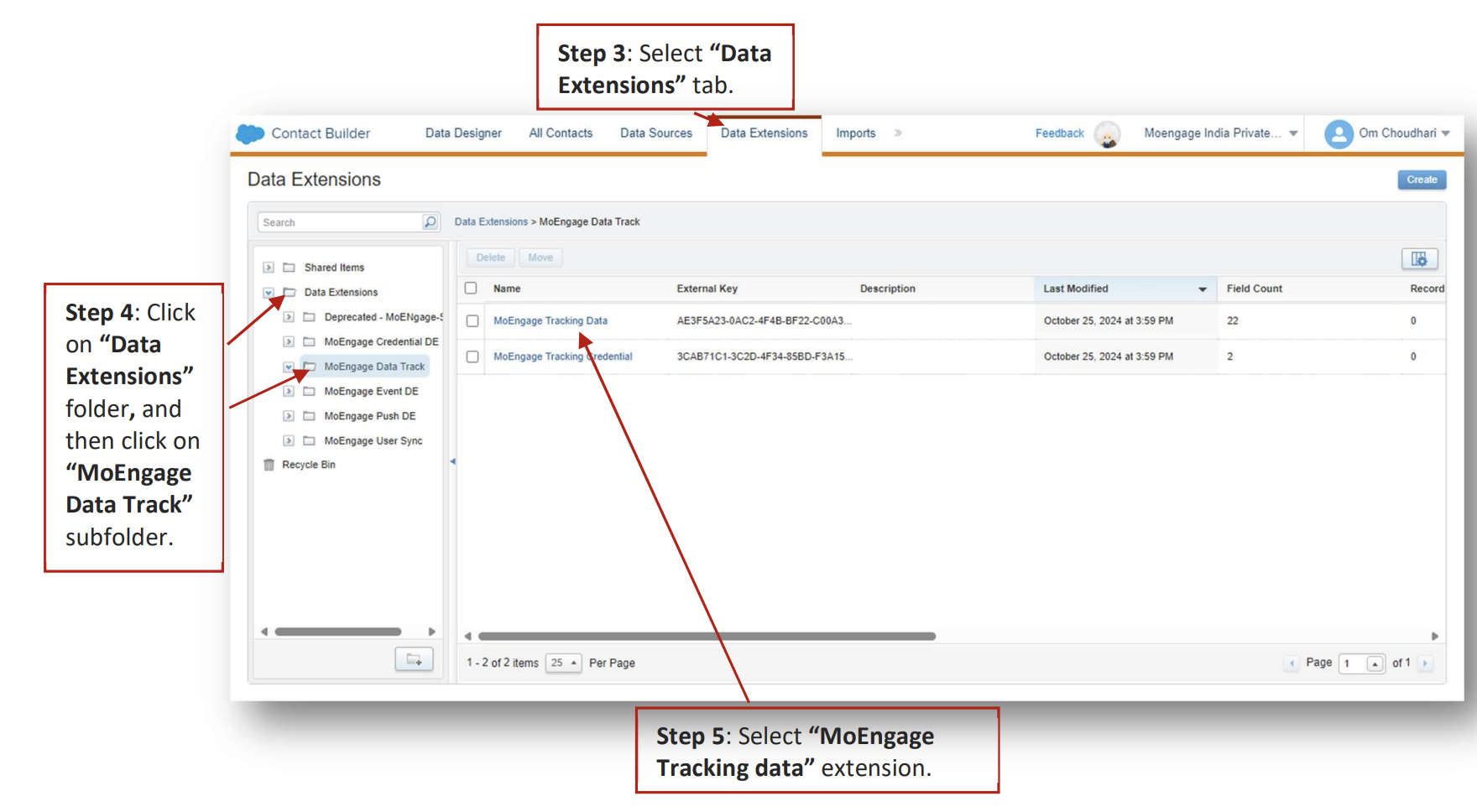Expand the Shared Items tree node
1477x812 pixels.
(x=269, y=268)
